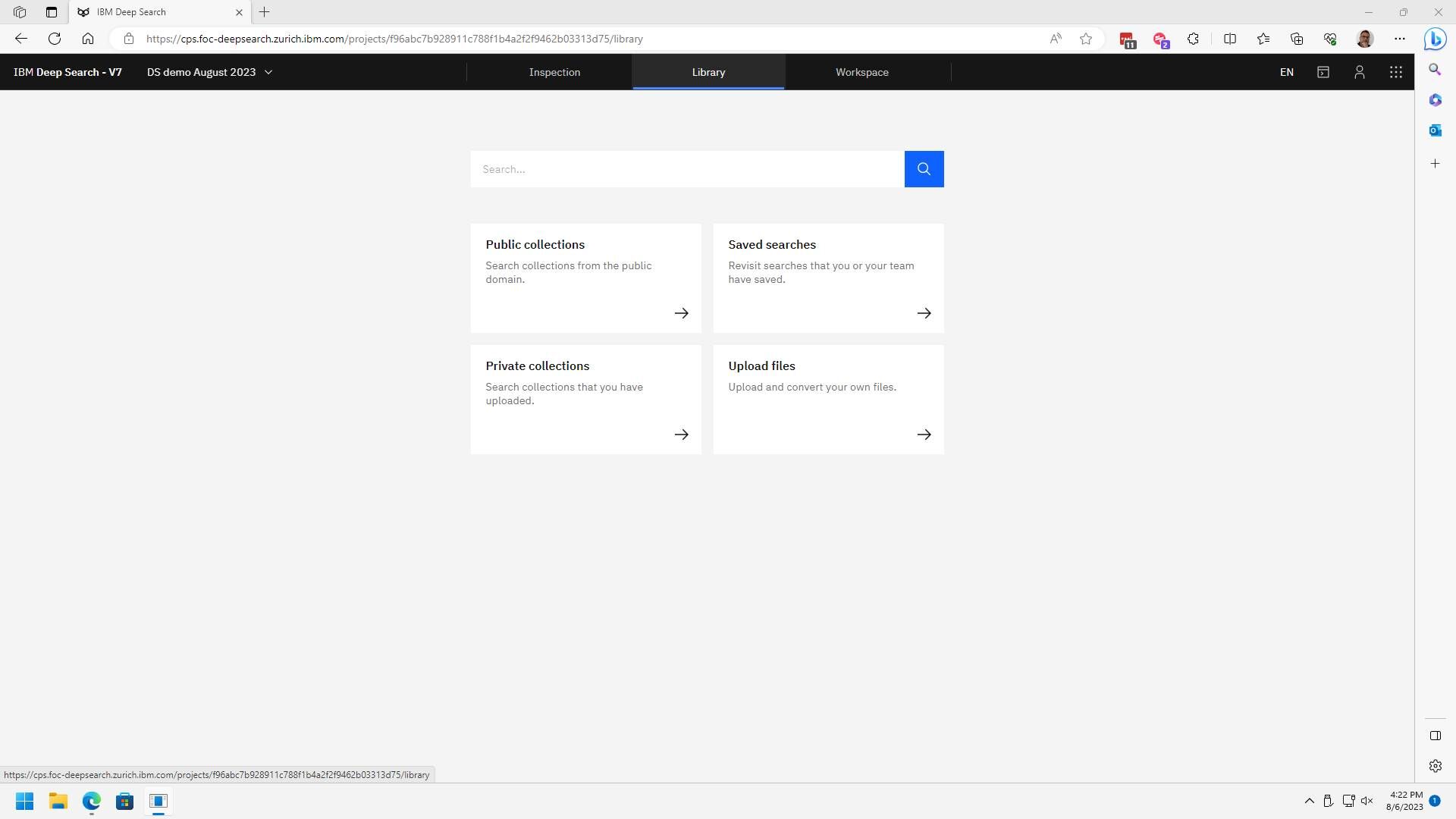Open the red extension with badge 11
This screenshot has height=819, width=1456.
1127,39
